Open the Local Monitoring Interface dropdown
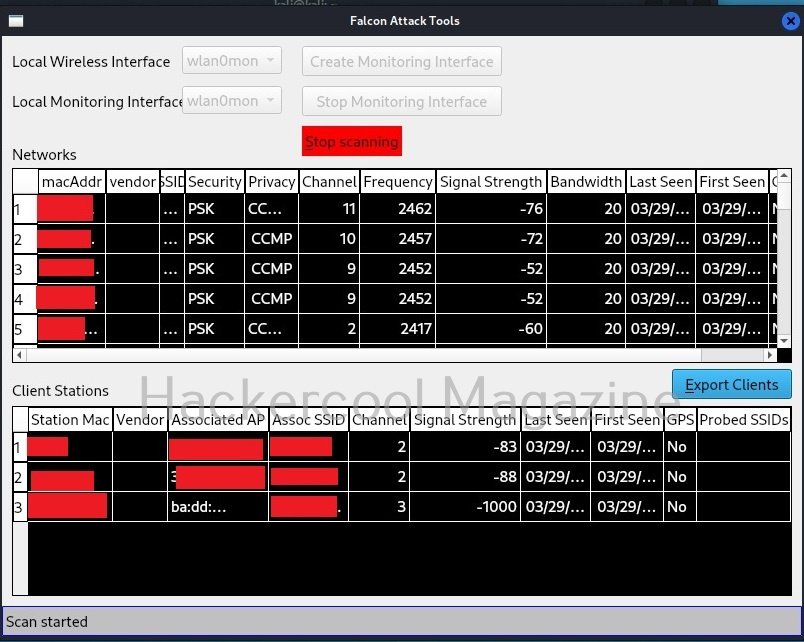Image resolution: width=804 pixels, height=642 pixels. (x=232, y=101)
